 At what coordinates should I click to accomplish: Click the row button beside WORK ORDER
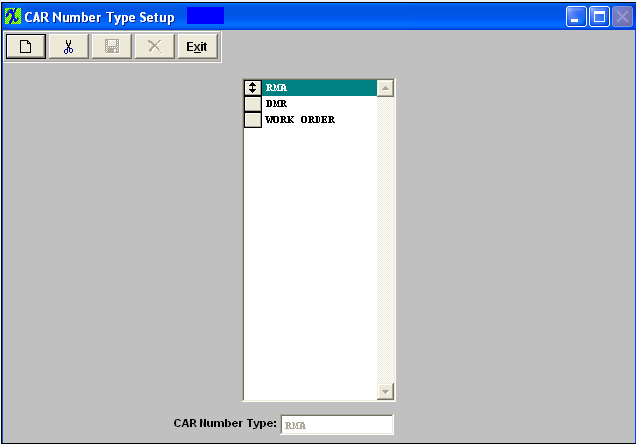tap(253, 120)
